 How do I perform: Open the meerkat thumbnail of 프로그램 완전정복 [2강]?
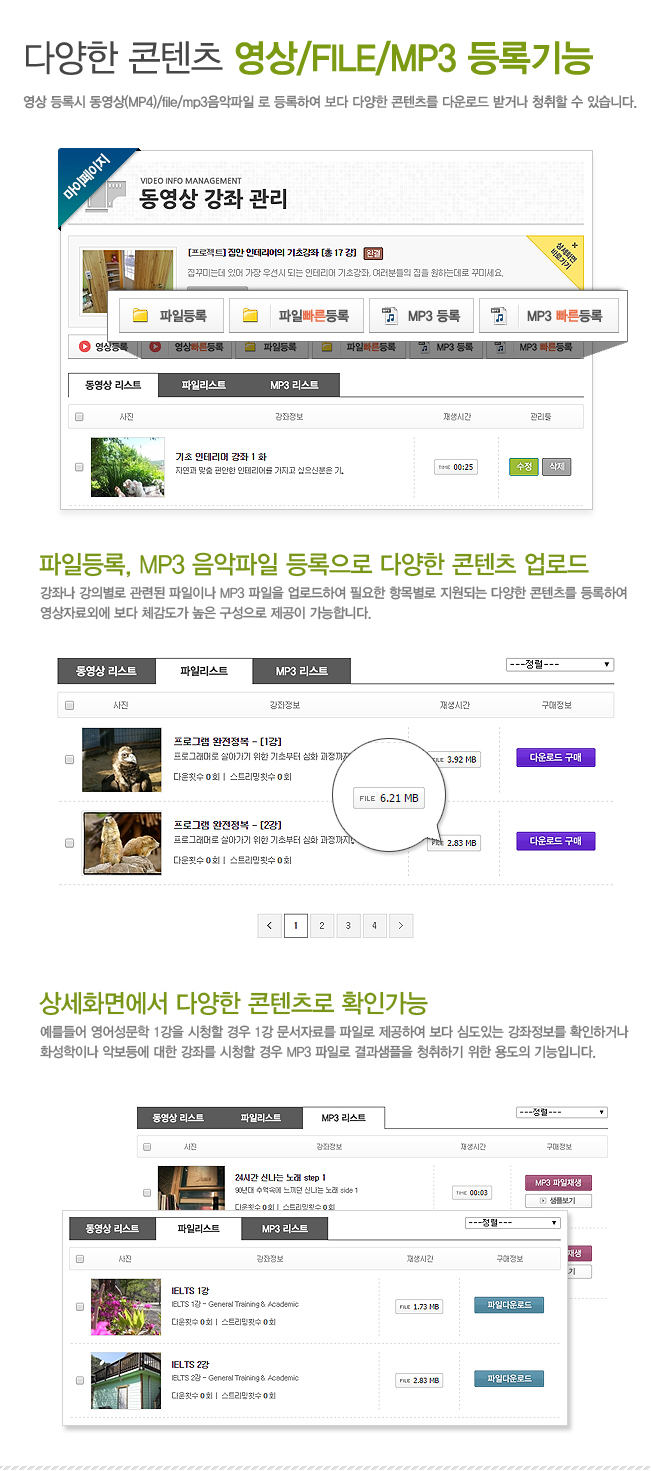(122, 842)
